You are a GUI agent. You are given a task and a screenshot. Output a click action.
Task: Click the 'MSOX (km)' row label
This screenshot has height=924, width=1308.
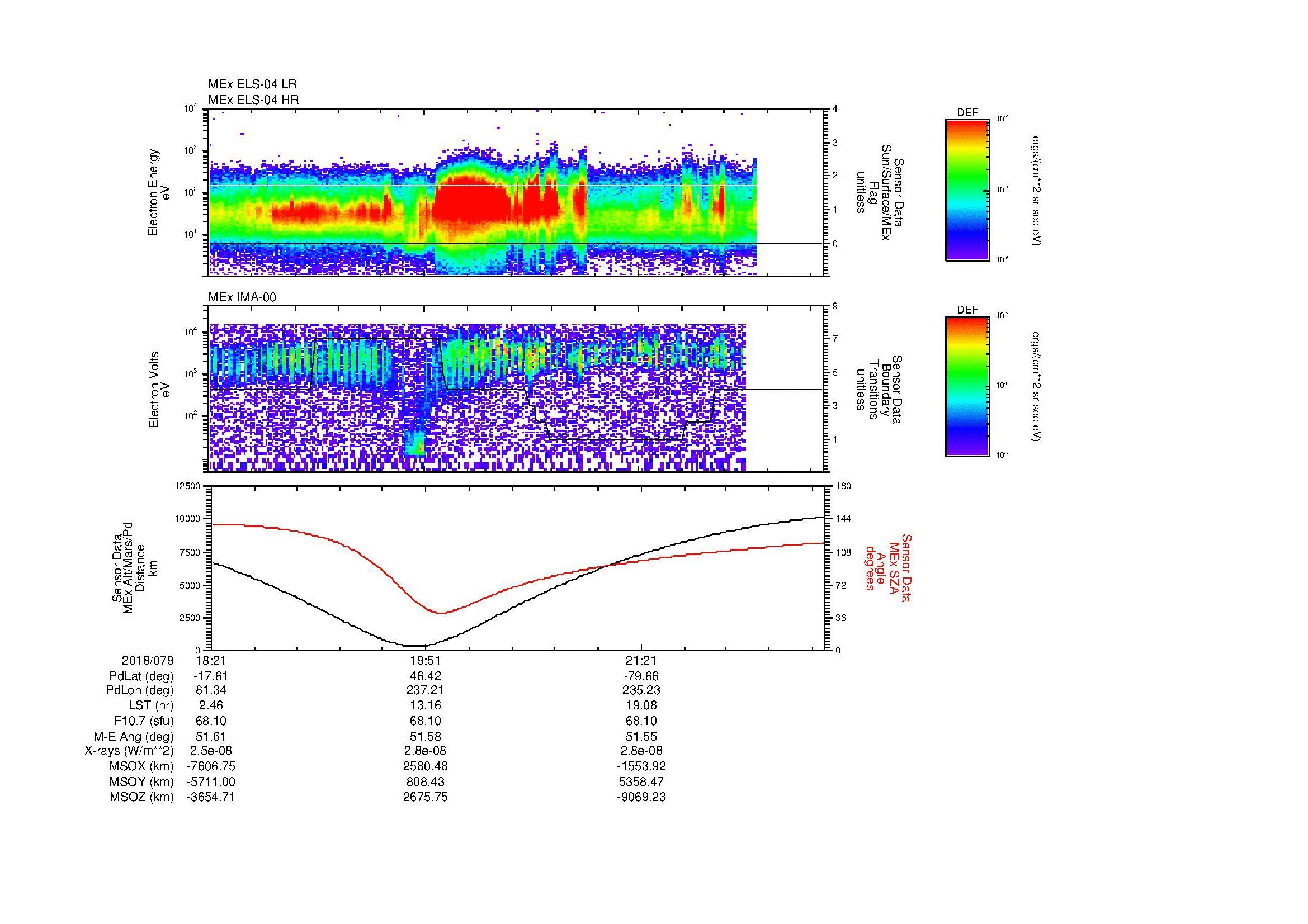click(x=141, y=766)
